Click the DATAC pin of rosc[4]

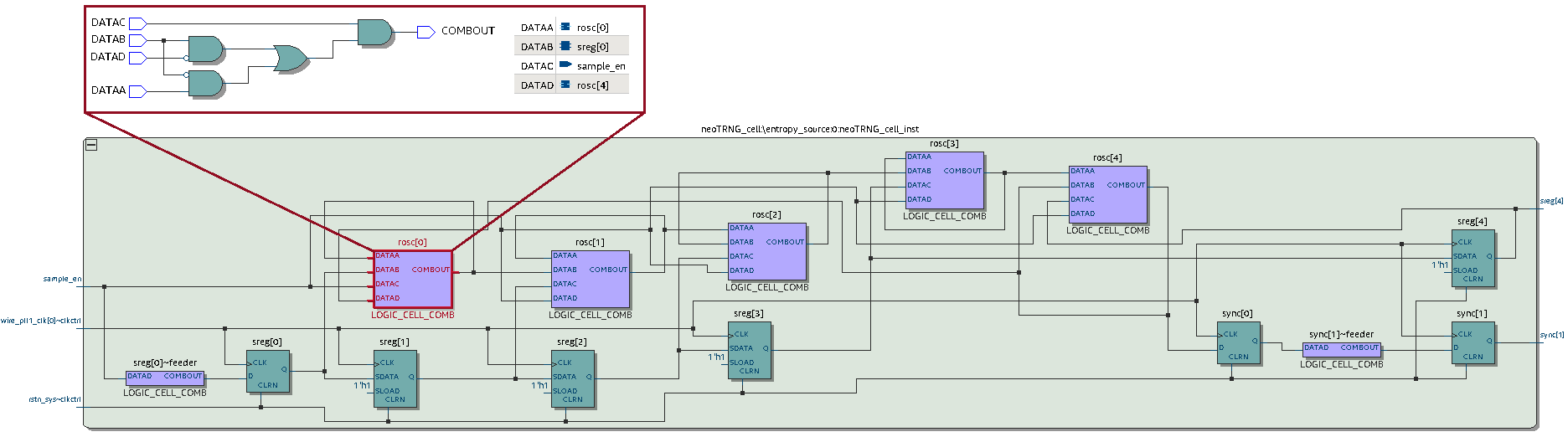pyautogui.click(x=1082, y=199)
